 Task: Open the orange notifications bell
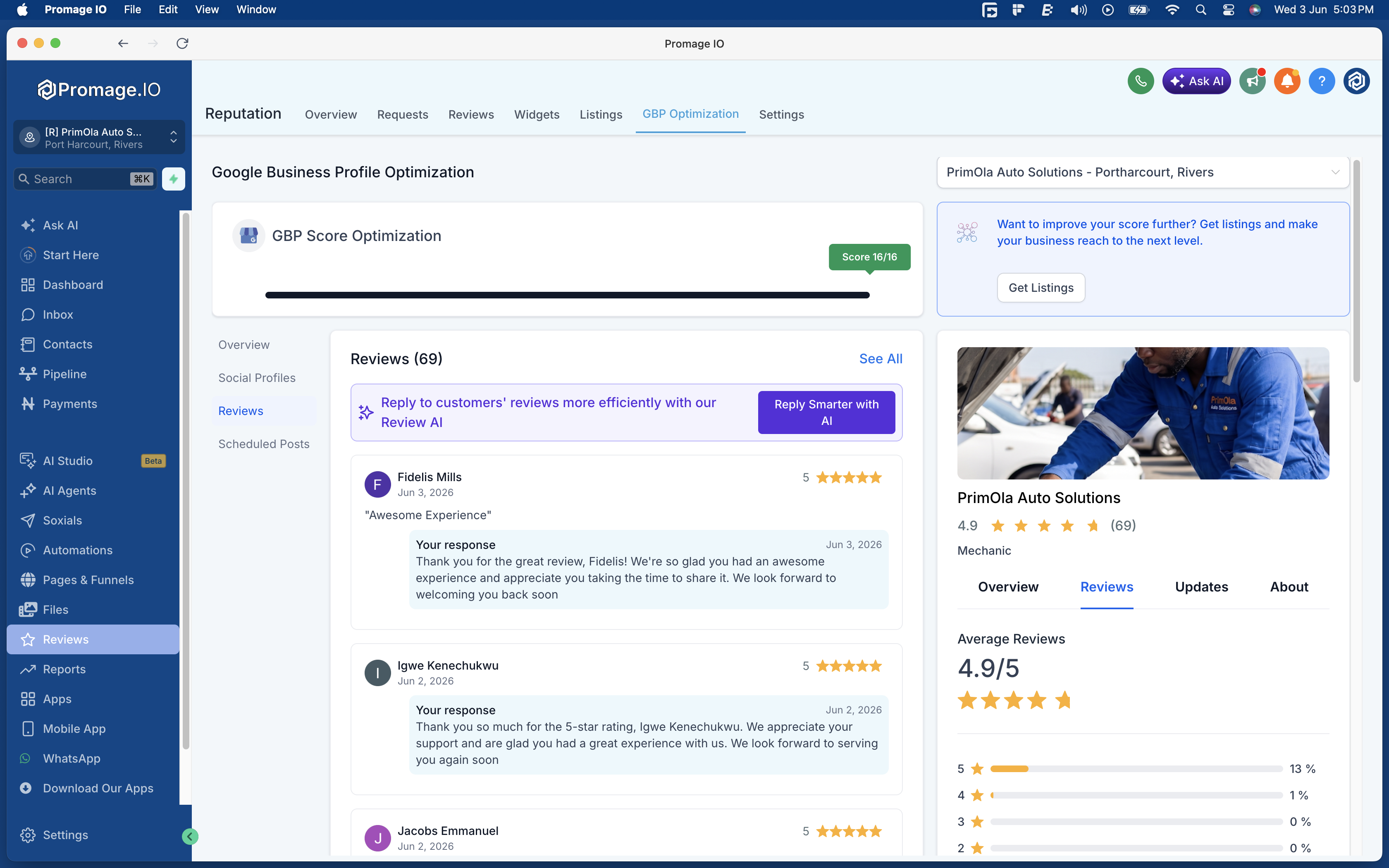coord(1287,81)
